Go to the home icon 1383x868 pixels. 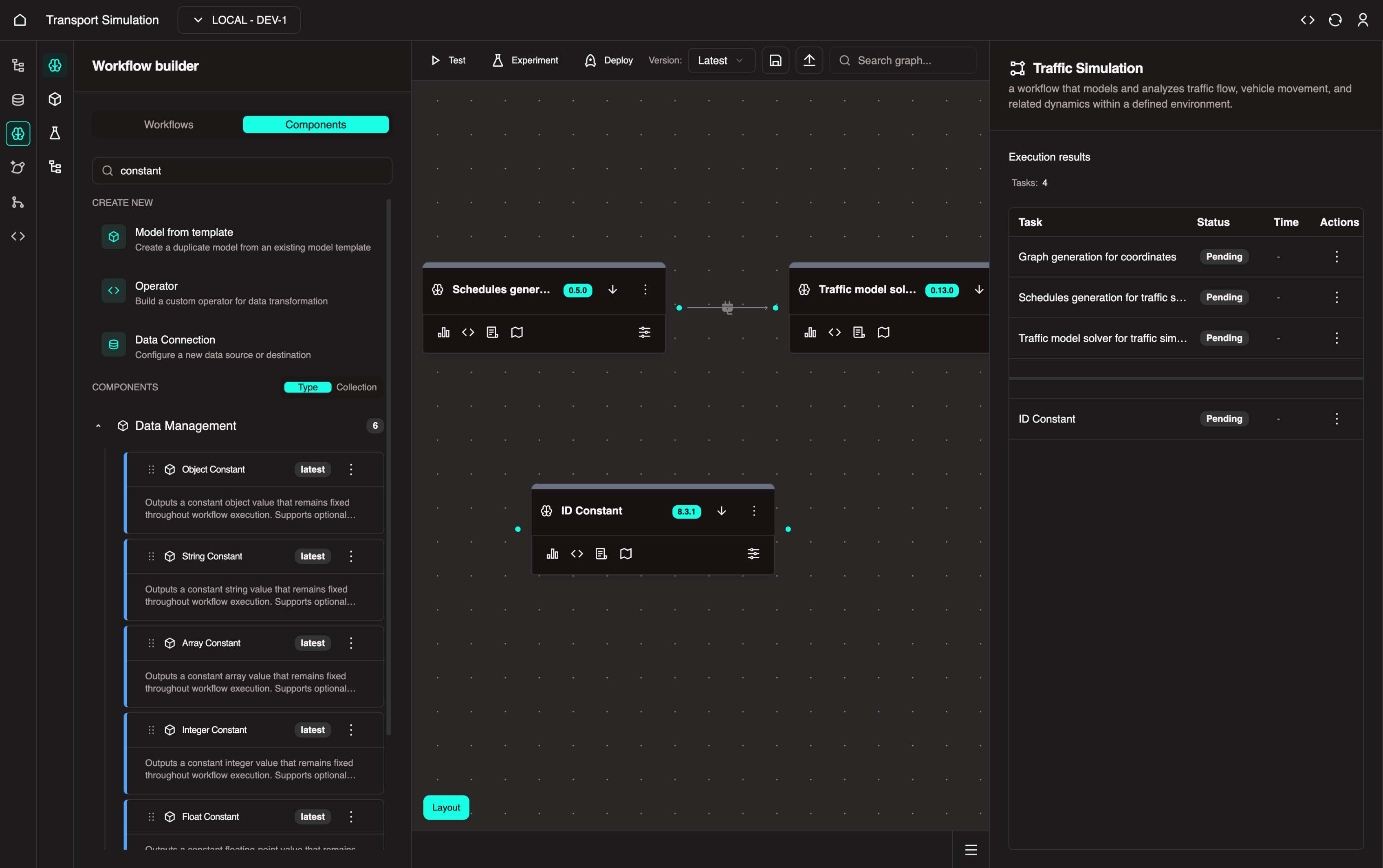[x=20, y=20]
